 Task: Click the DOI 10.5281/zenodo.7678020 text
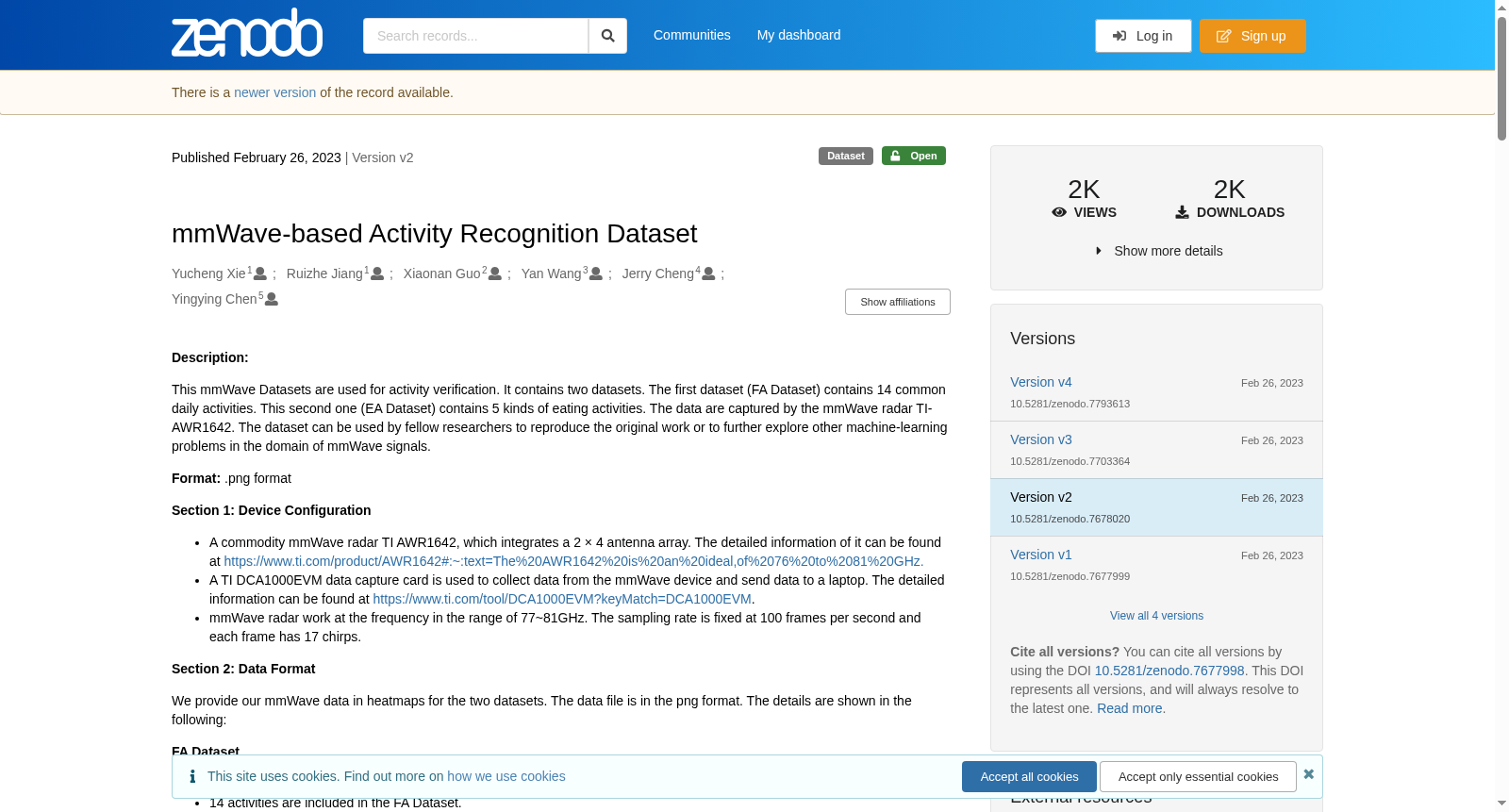tap(1070, 519)
